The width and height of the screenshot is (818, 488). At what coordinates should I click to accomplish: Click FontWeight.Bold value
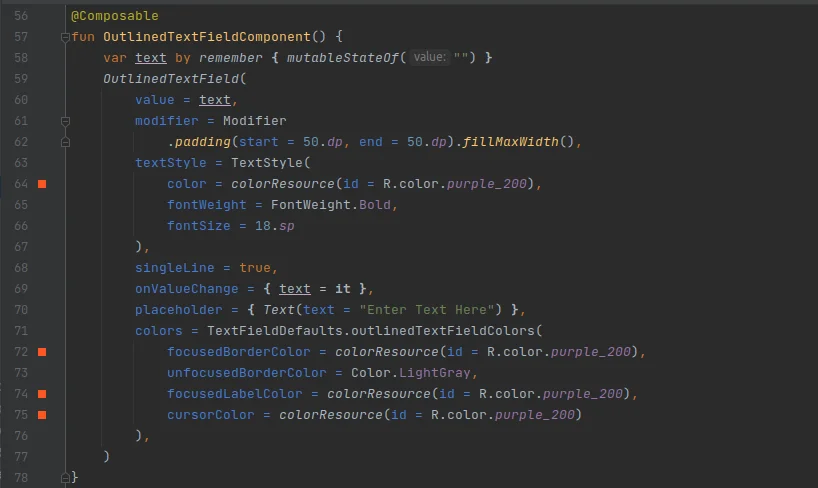330,205
